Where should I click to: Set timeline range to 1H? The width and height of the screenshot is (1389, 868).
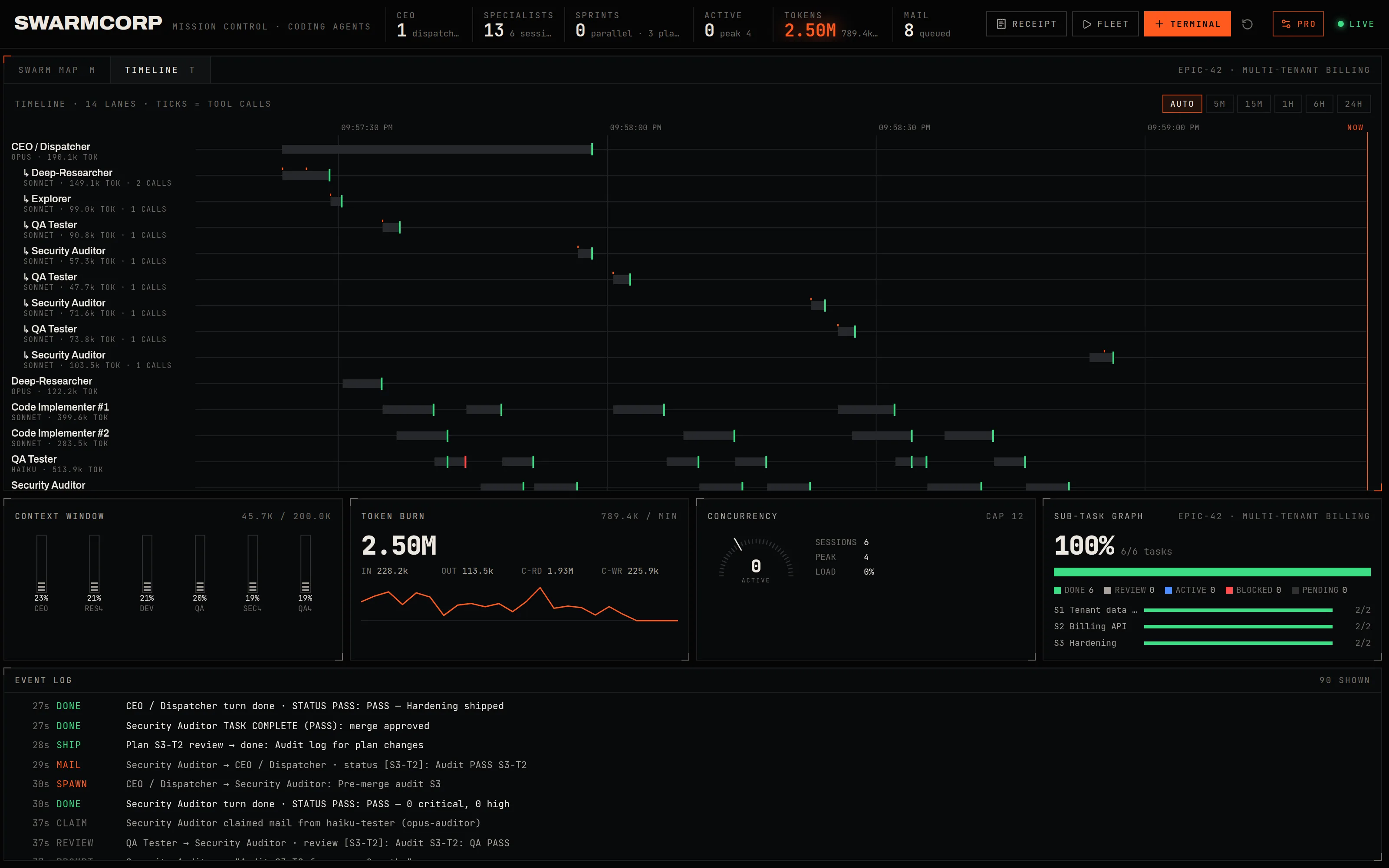tap(1288, 104)
